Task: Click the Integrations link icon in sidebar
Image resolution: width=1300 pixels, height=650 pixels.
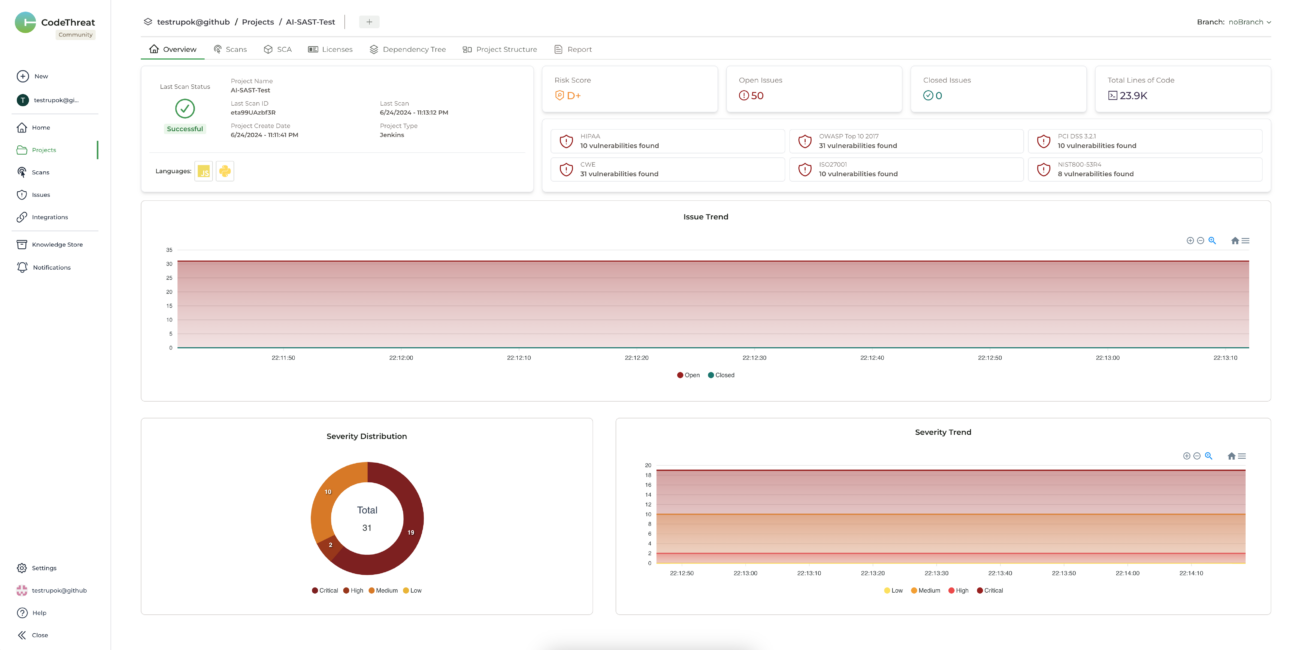Action: (22, 217)
